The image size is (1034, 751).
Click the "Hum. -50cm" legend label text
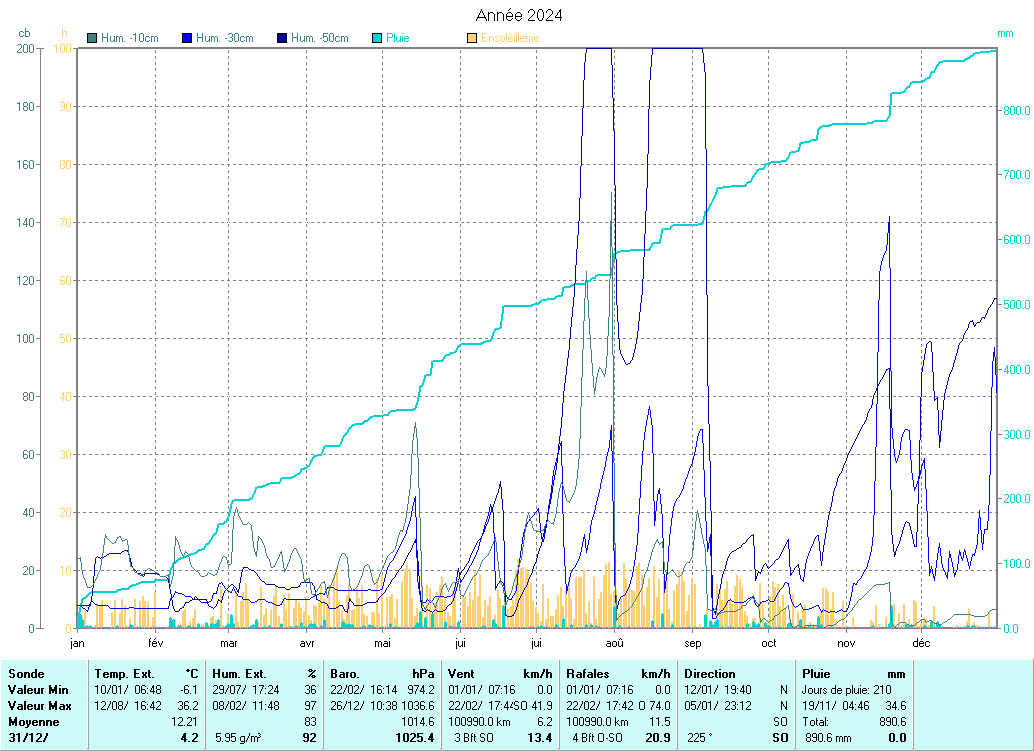coord(320,38)
